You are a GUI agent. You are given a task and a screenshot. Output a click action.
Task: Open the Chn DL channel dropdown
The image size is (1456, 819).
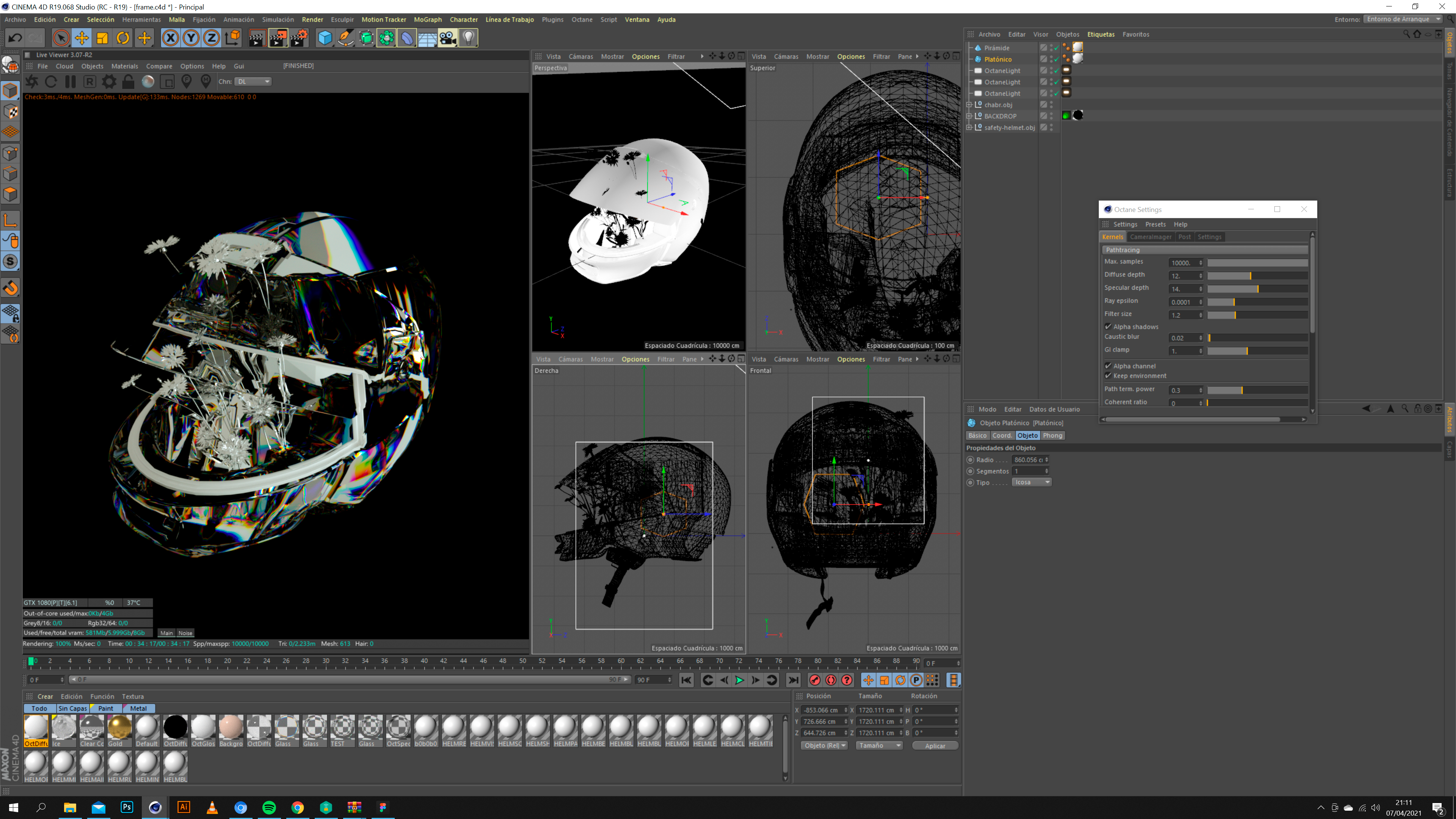pyautogui.click(x=253, y=82)
